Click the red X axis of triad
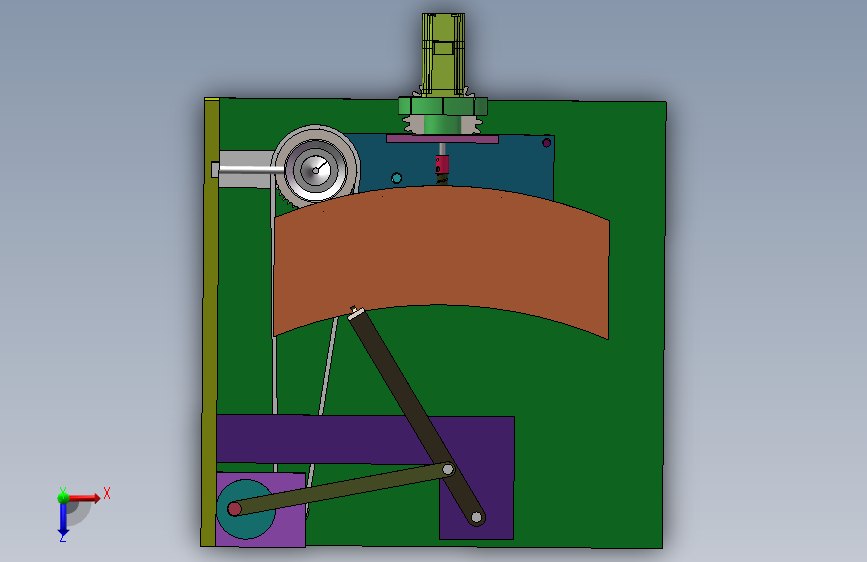This screenshot has width=867, height=562. pos(84,498)
